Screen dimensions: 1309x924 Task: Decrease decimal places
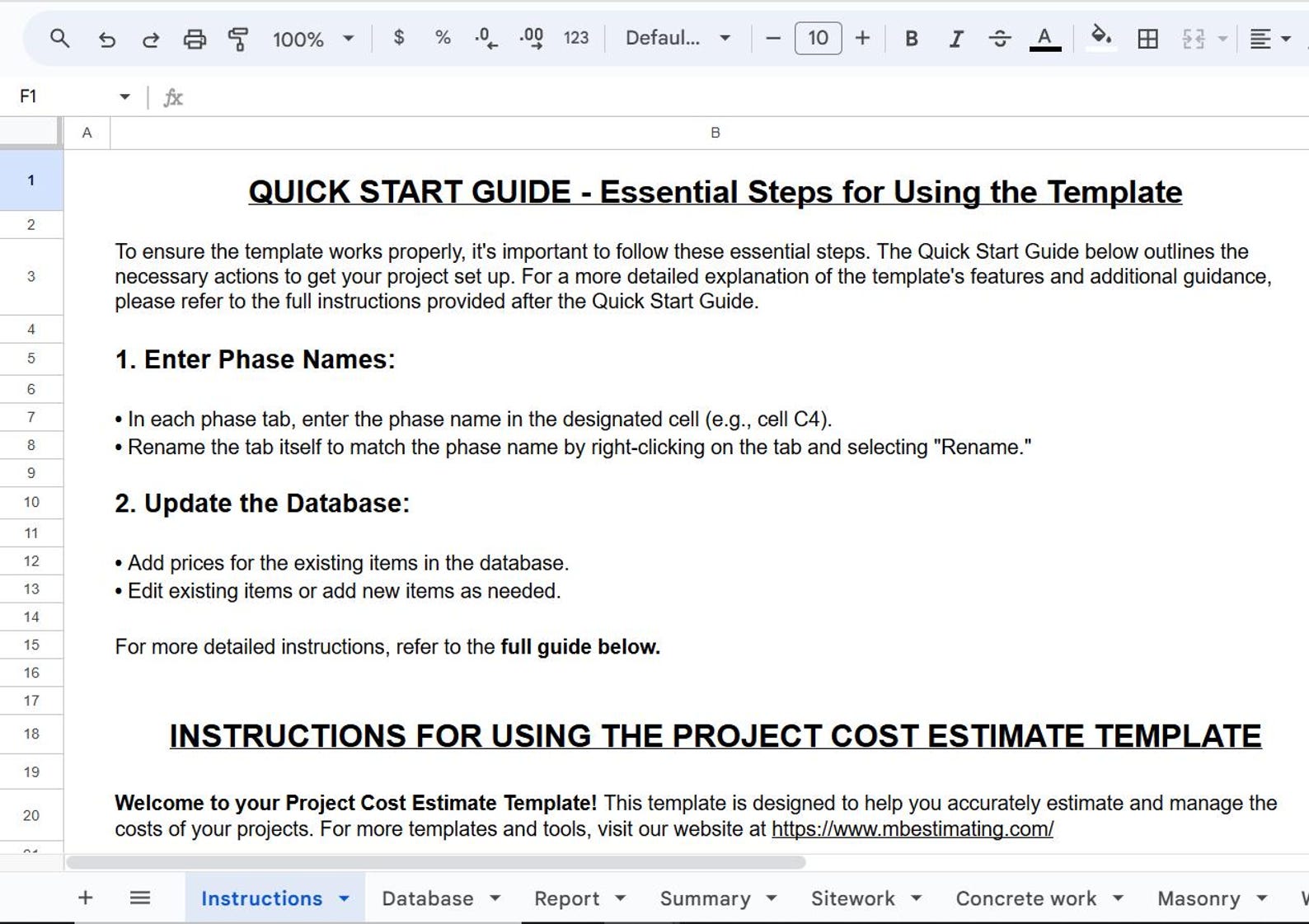486,38
